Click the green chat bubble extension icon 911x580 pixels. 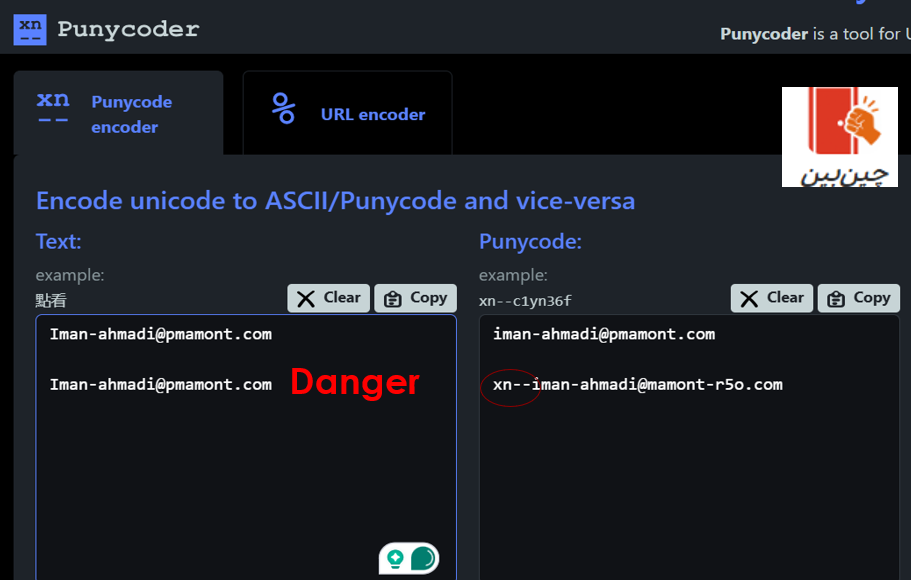(x=423, y=558)
